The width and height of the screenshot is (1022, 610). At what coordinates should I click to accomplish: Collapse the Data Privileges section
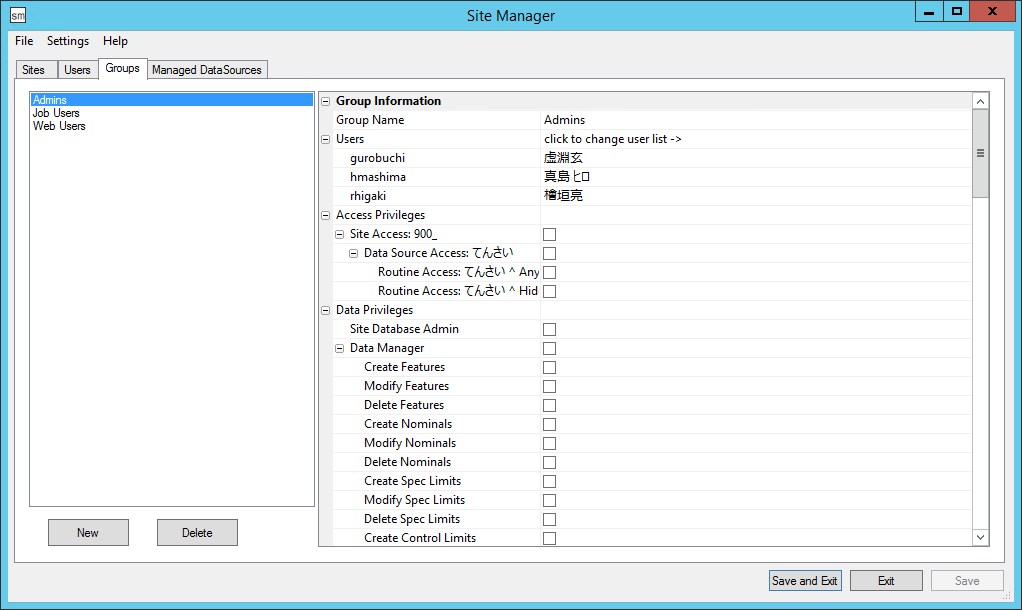(x=326, y=310)
